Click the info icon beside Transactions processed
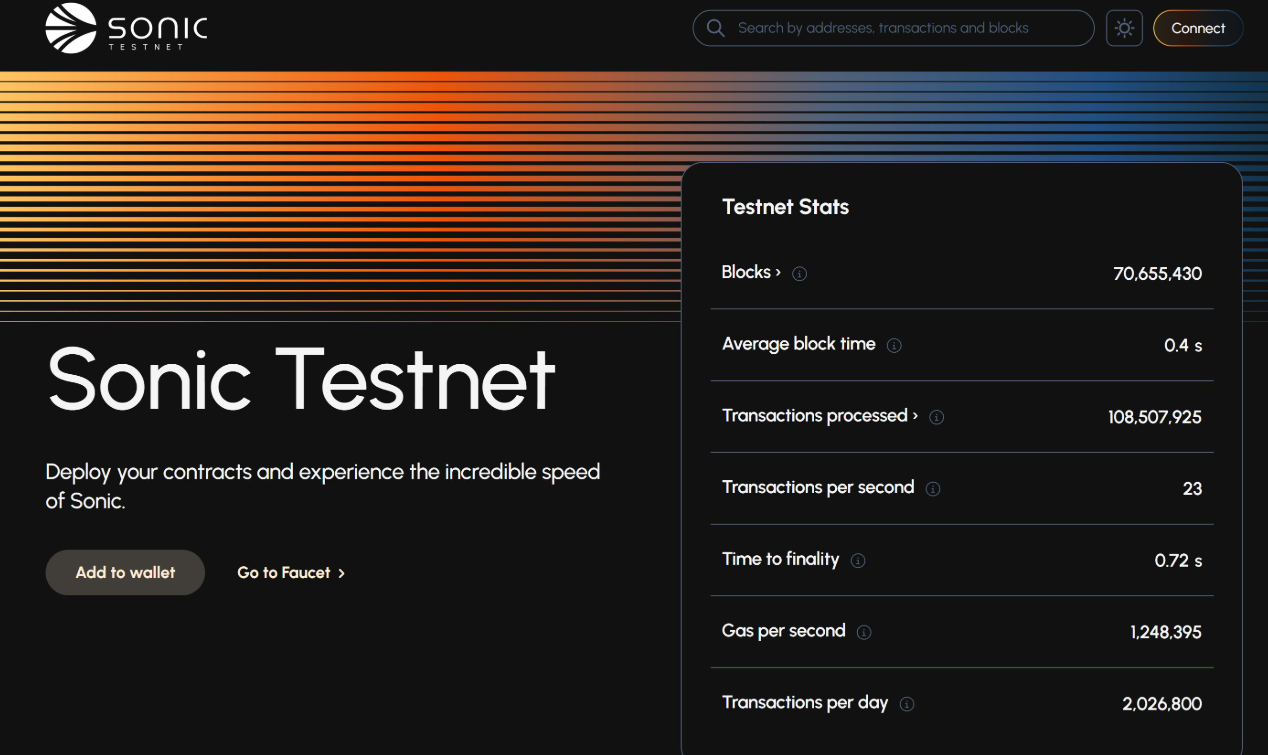1268x755 pixels. pyautogui.click(x=937, y=417)
